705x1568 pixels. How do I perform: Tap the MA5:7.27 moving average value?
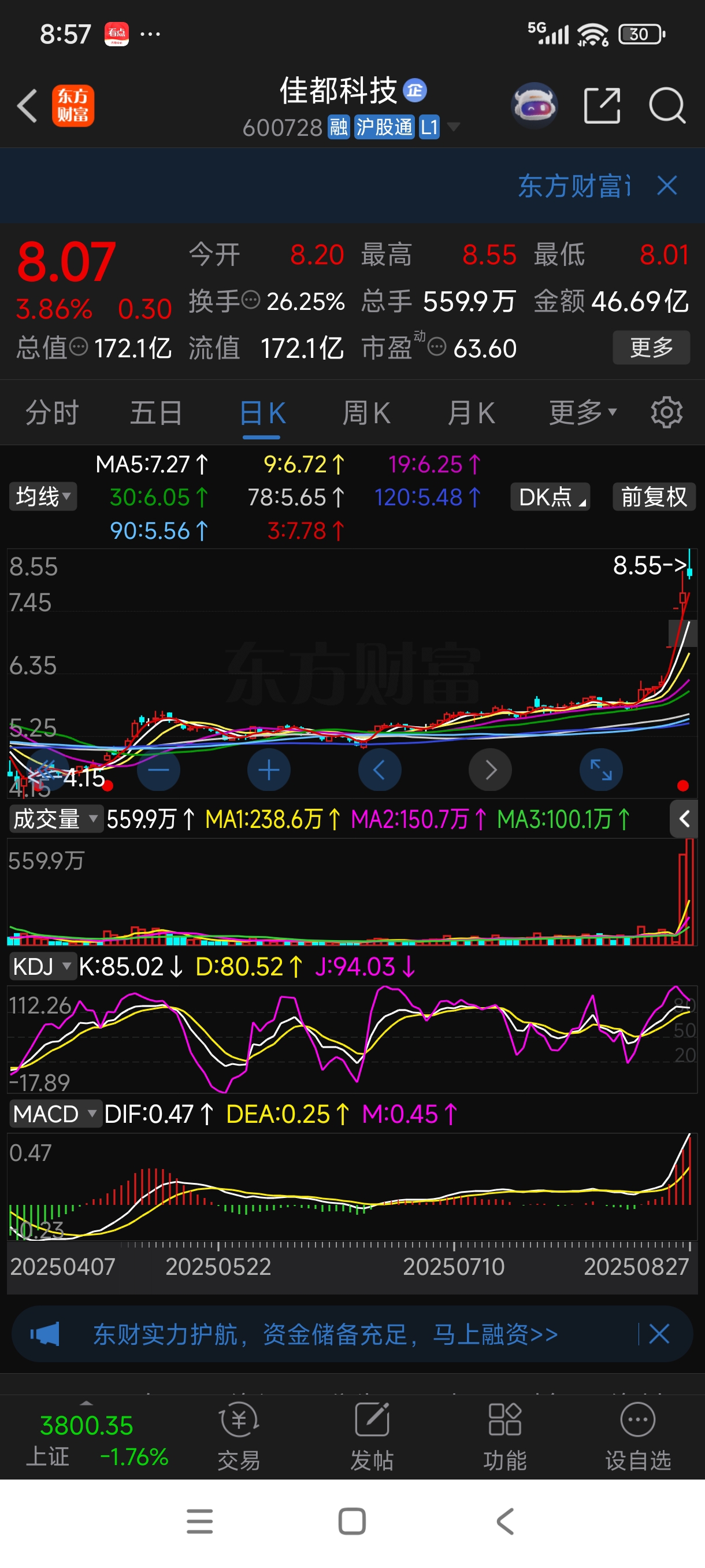pos(152,464)
